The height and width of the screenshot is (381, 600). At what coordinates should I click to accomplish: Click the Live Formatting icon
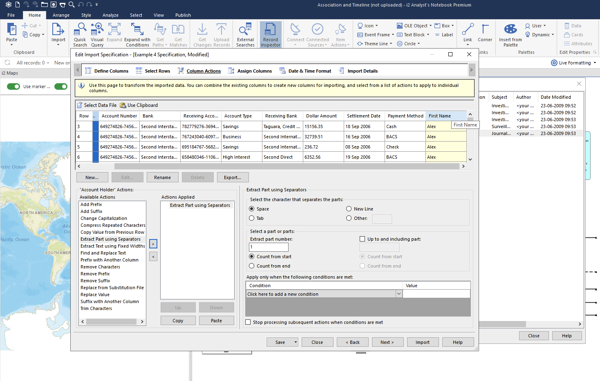click(554, 63)
